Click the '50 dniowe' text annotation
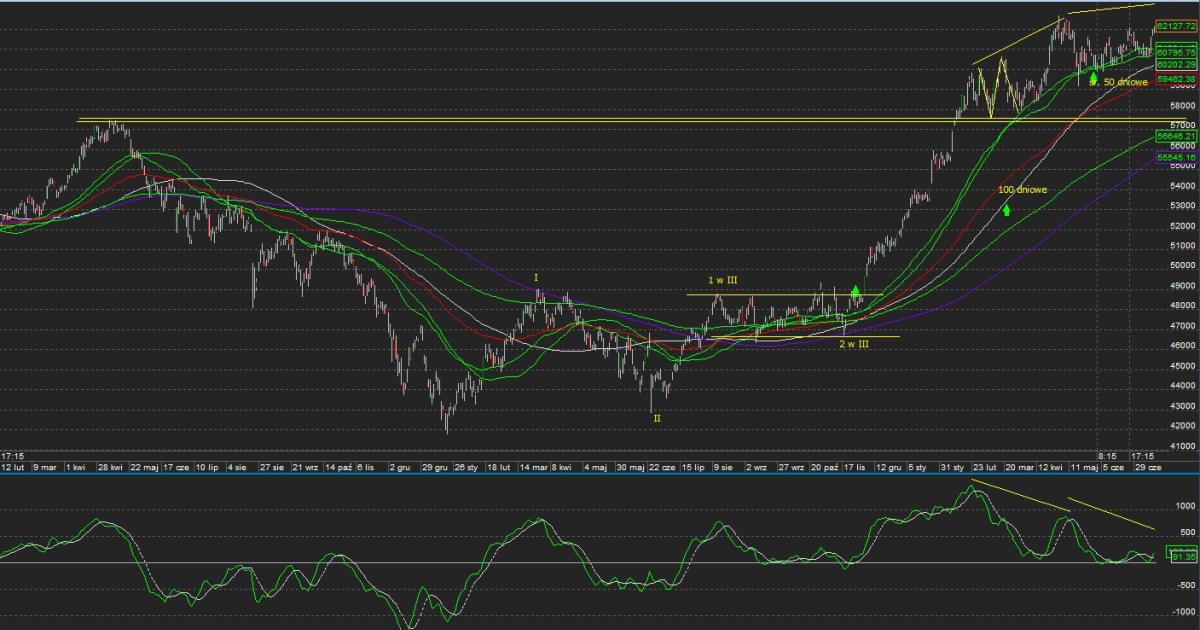 [1125, 82]
